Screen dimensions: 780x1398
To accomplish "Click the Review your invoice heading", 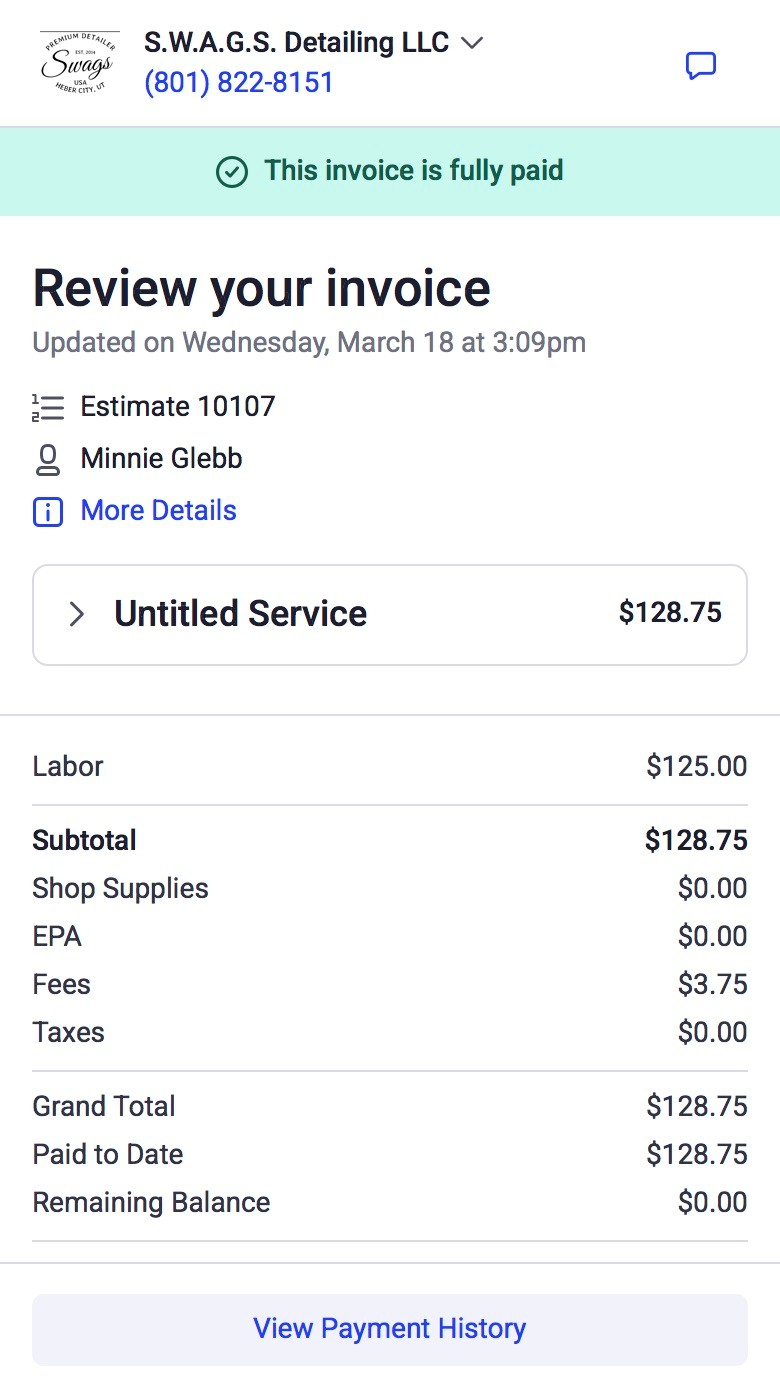I will click(262, 289).
